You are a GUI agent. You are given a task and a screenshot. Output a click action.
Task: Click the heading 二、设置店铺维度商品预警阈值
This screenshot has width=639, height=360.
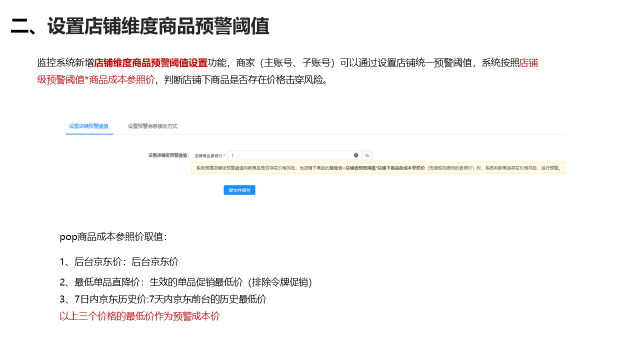tap(140, 26)
